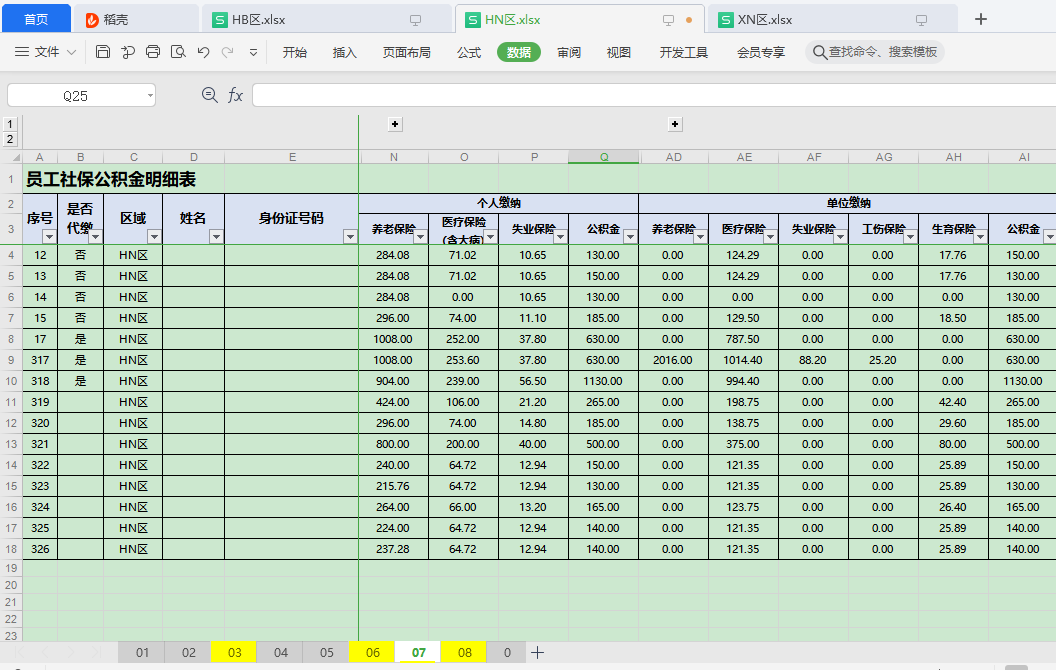
Task: Select outline level 2 button
Action: click(x=9, y=139)
